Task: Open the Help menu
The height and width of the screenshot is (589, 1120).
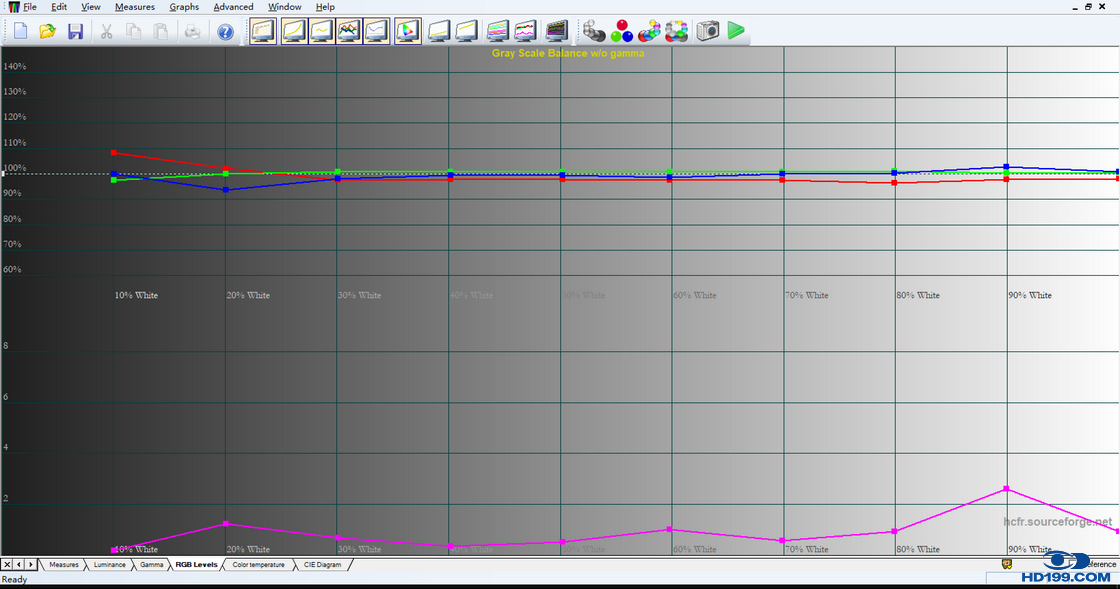Action: tap(325, 6)
